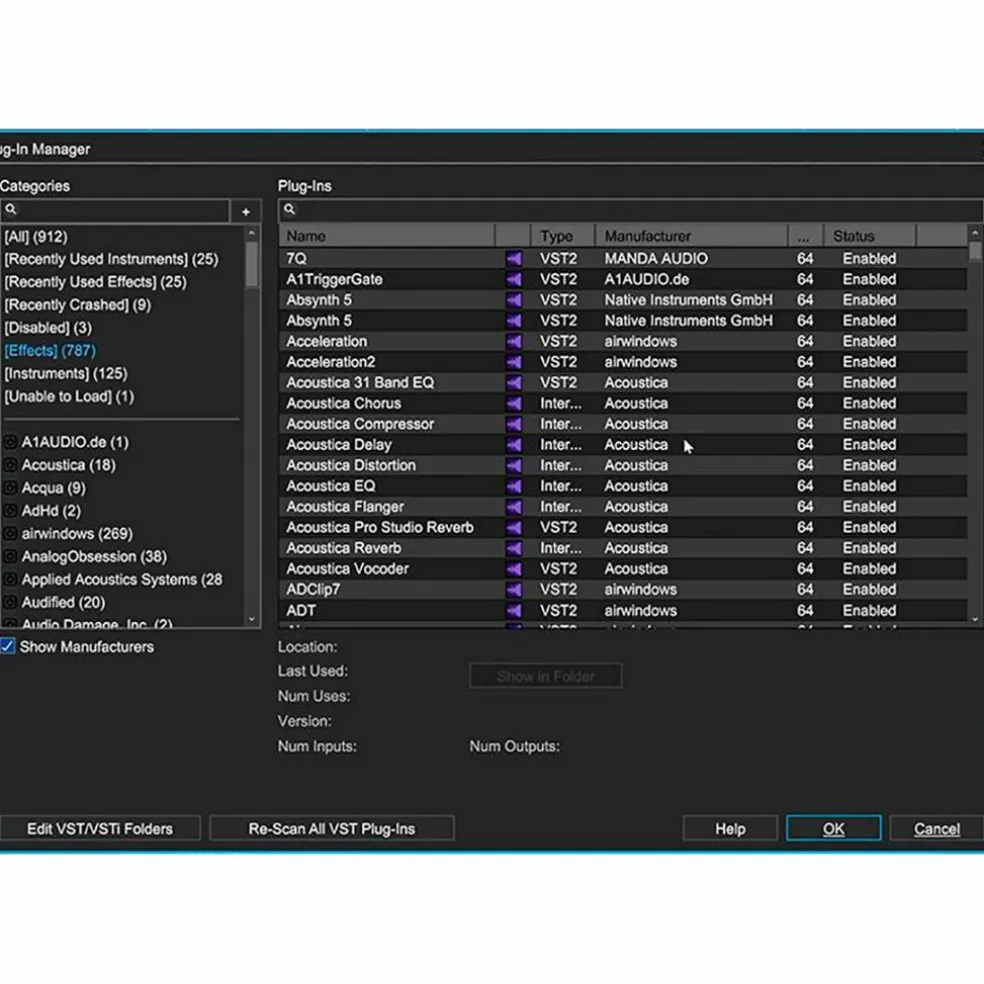
Task: Expand the airwindows (269) manufacturer node
Action: point(10,534)
